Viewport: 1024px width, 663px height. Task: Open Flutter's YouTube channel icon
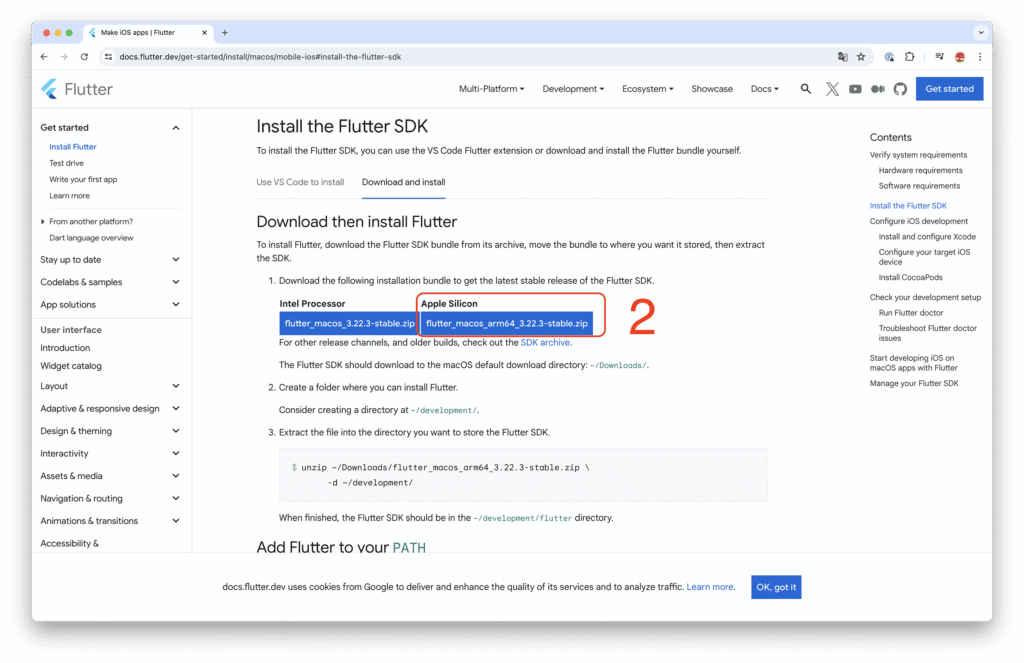[855, 89]
